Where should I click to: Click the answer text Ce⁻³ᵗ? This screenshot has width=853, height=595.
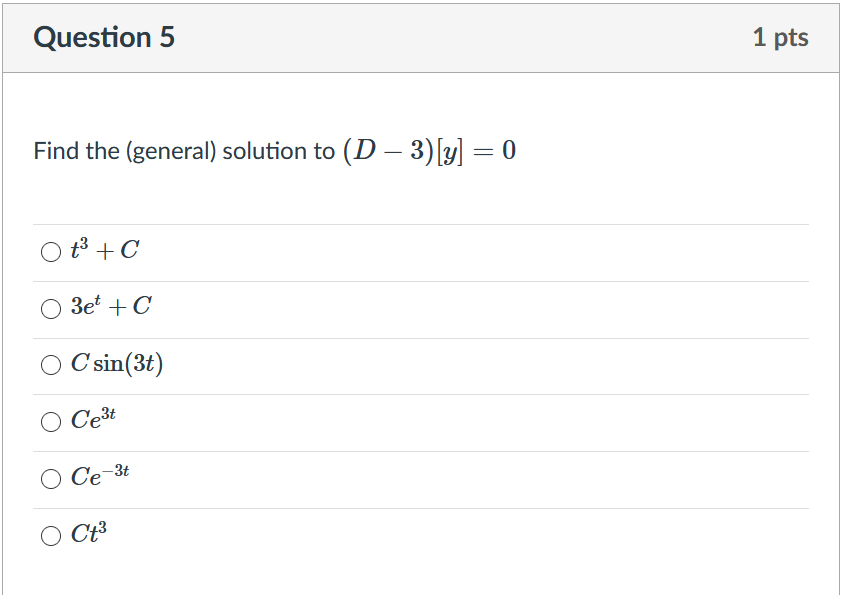103,477
